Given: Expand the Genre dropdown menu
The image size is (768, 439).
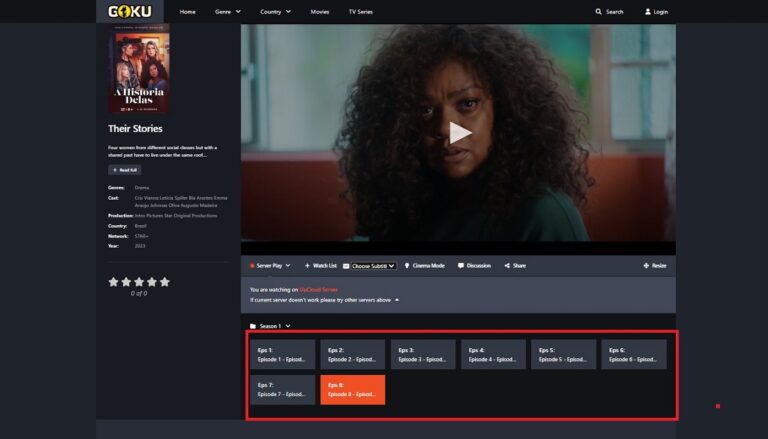Looking at the screenshot, I should click(x=228, y=12).
